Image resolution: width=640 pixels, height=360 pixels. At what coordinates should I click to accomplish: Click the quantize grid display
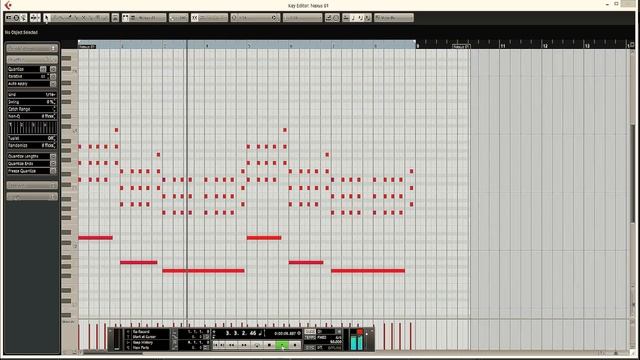pyautogui.click(x=32, y=127)
